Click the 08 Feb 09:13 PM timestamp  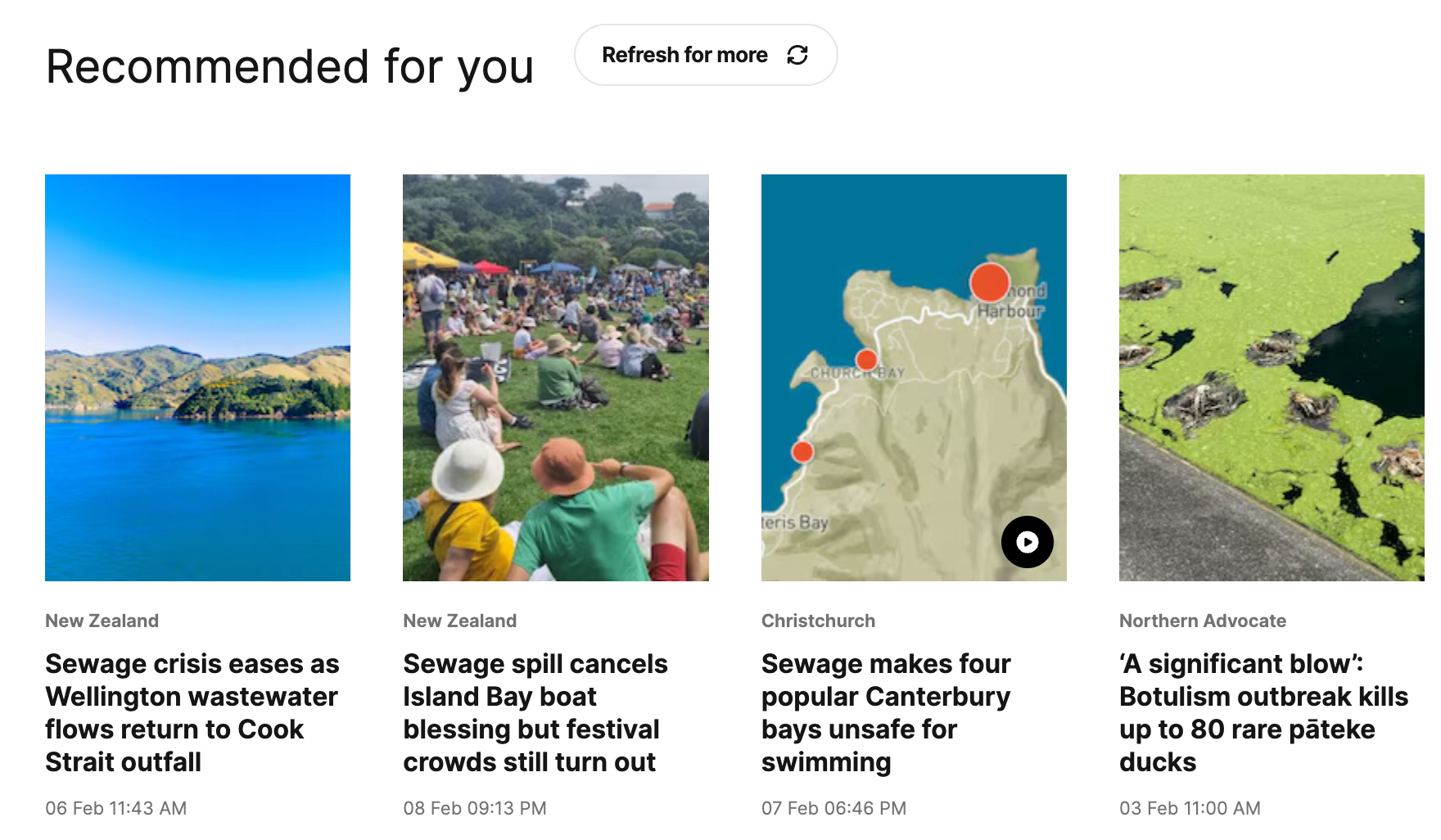click(475, 808)
